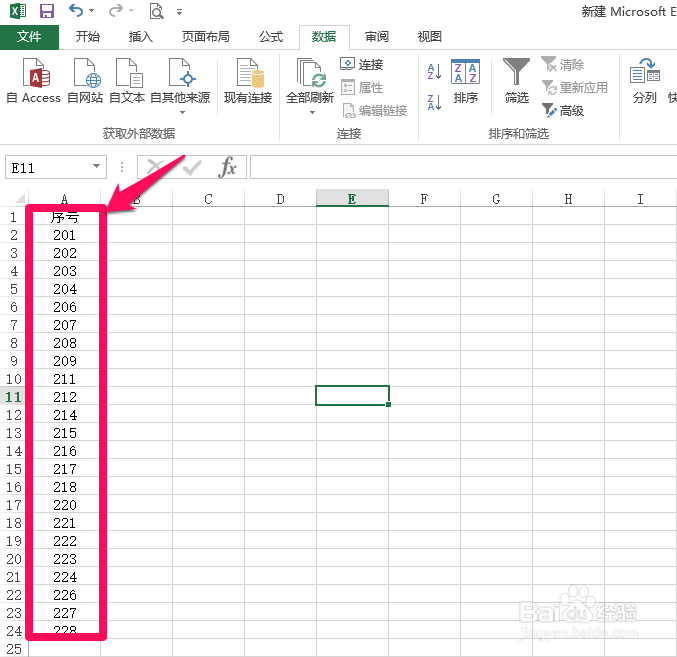Import data from website (自网站)
Image resolution: width=677 pixels, height=657 pixels.
[85, 81]
